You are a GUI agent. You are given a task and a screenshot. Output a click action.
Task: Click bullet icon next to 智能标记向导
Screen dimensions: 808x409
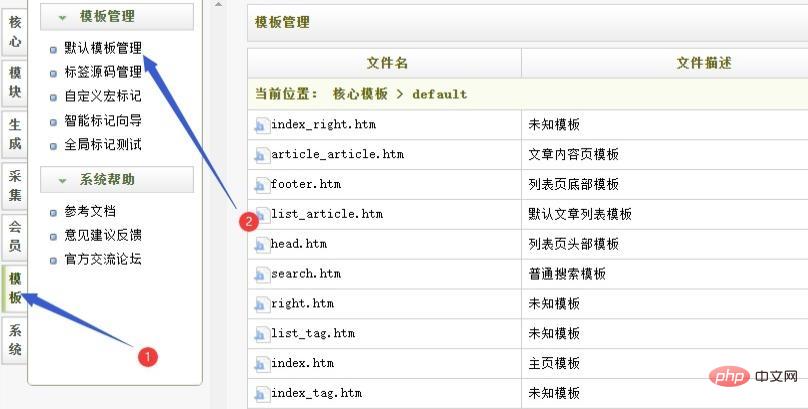coord(53,122)
